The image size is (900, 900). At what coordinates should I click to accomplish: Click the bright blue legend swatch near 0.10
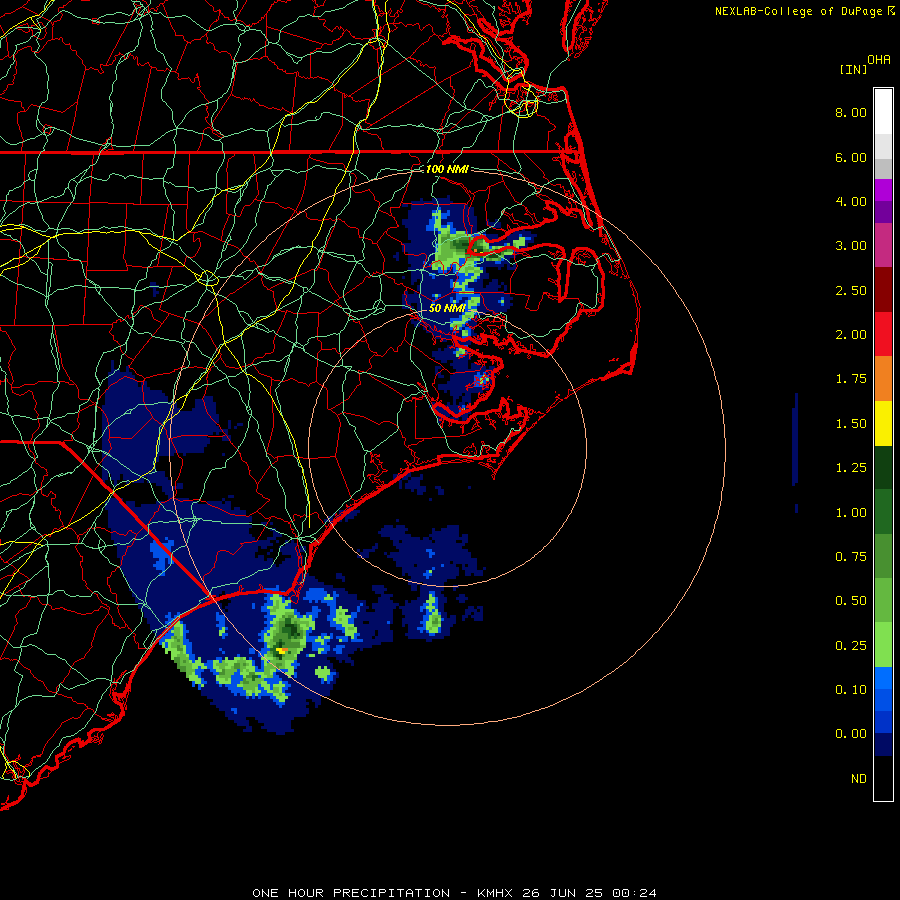[883, 678]
